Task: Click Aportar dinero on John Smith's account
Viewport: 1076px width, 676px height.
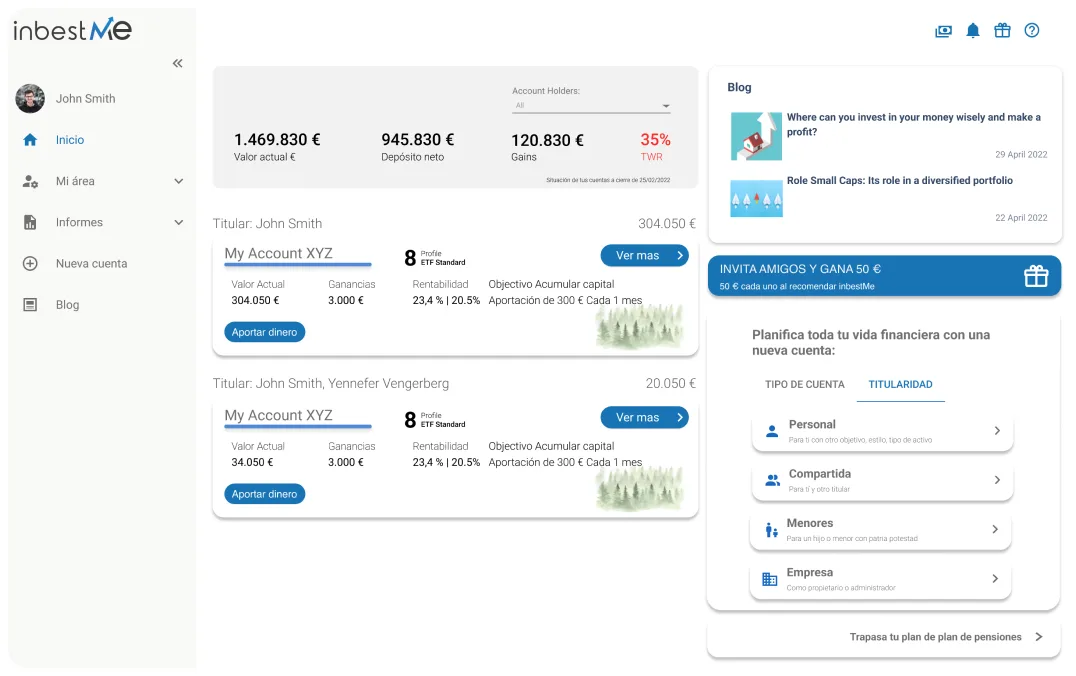Action: click(264, 332)
